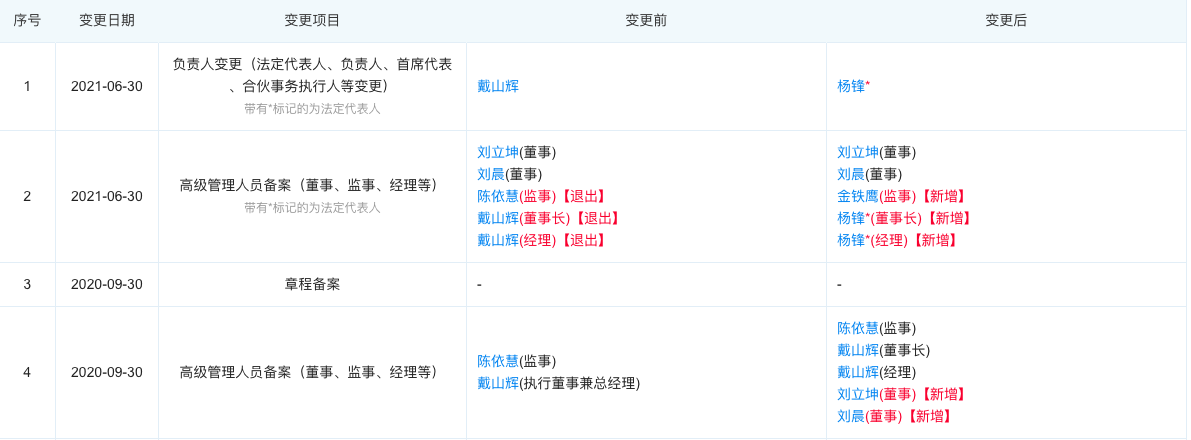
Task: Click 陈依慧(监事)【退出】 name link
Action: [498, 197]
